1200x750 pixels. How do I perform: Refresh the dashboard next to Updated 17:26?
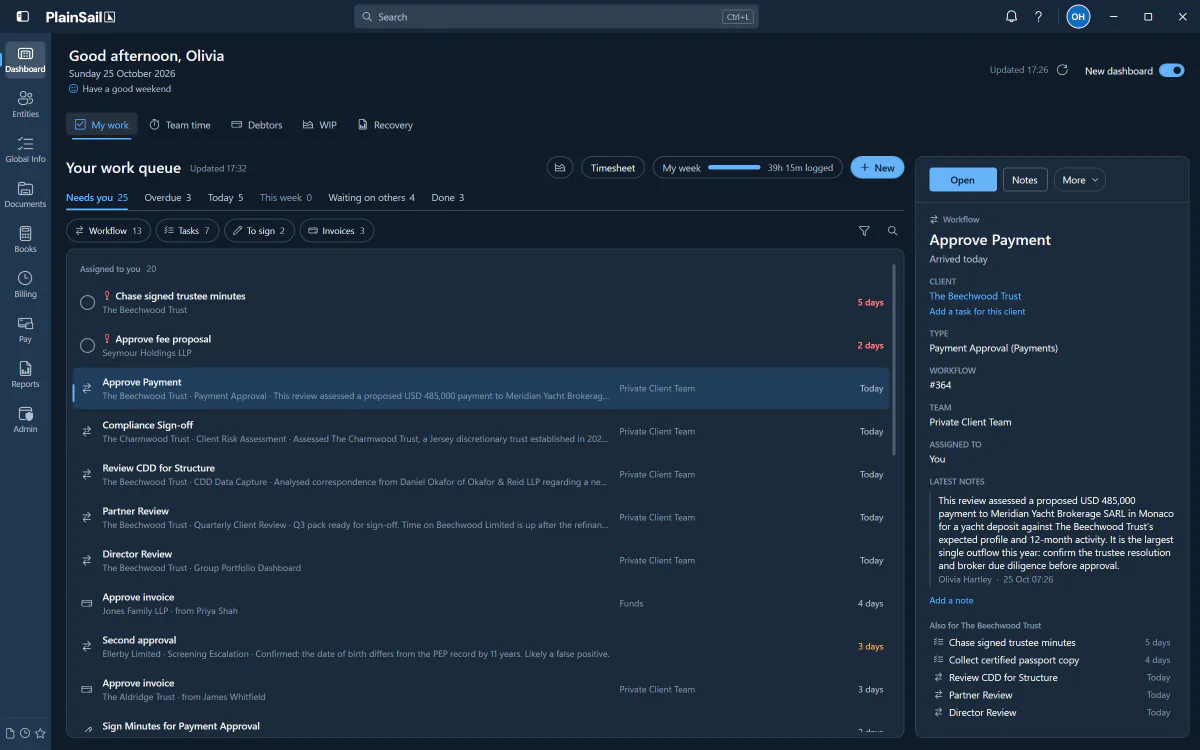pyautogui.click(x=1062, y=70)
